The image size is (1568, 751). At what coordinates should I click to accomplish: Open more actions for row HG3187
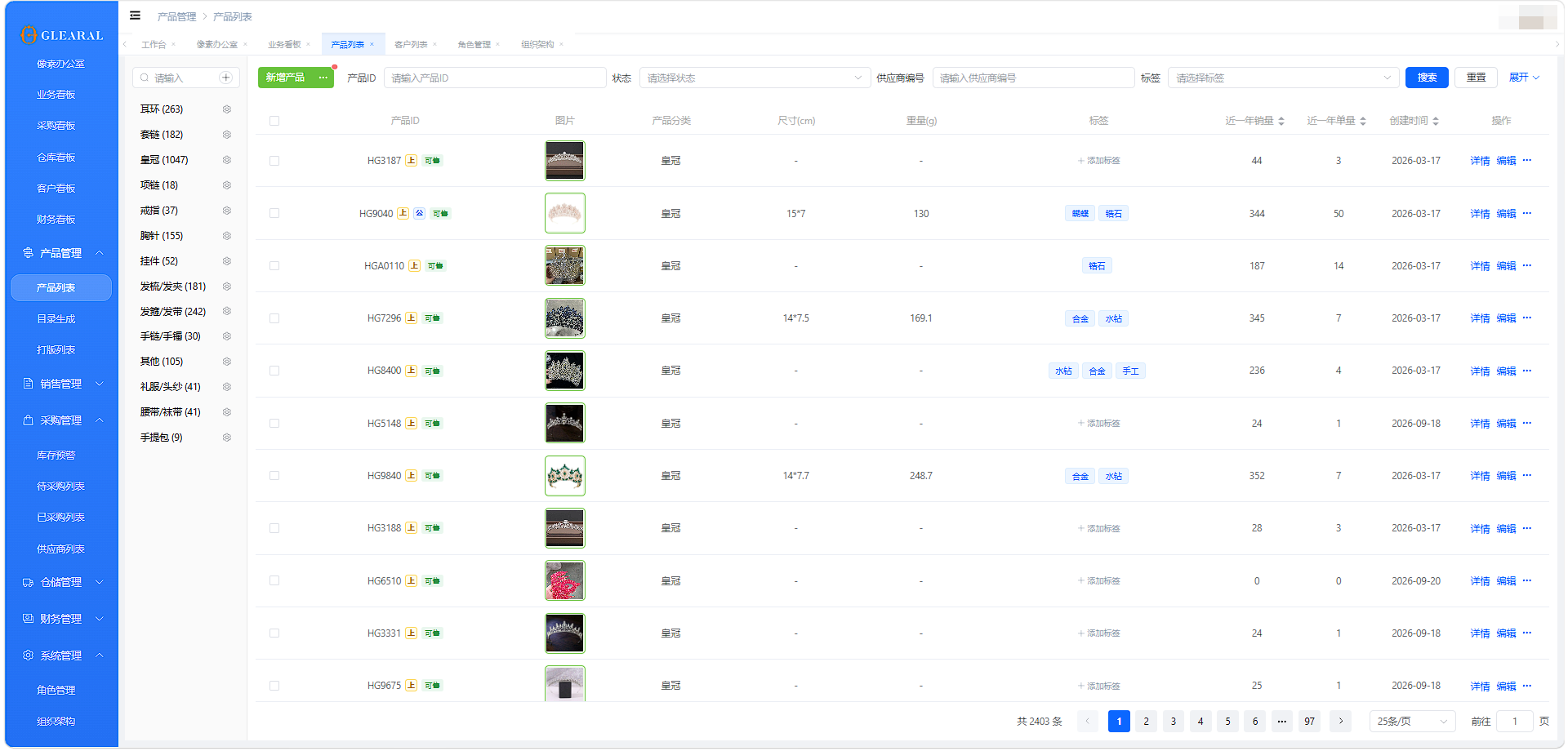tap(1527, 161)
